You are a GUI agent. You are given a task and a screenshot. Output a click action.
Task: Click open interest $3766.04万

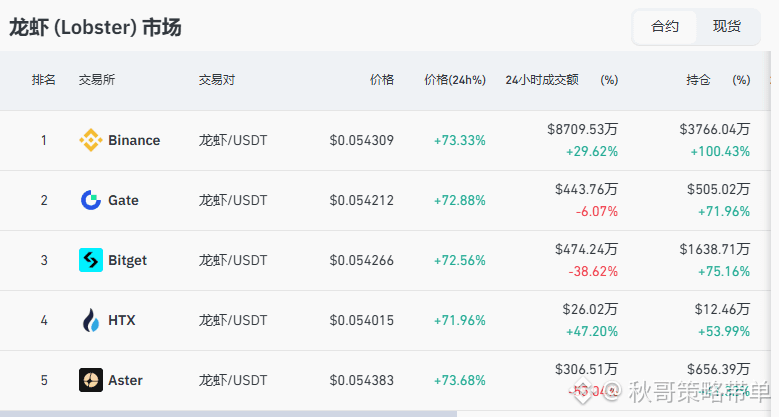pyautogui.click(x=714, y=129)
